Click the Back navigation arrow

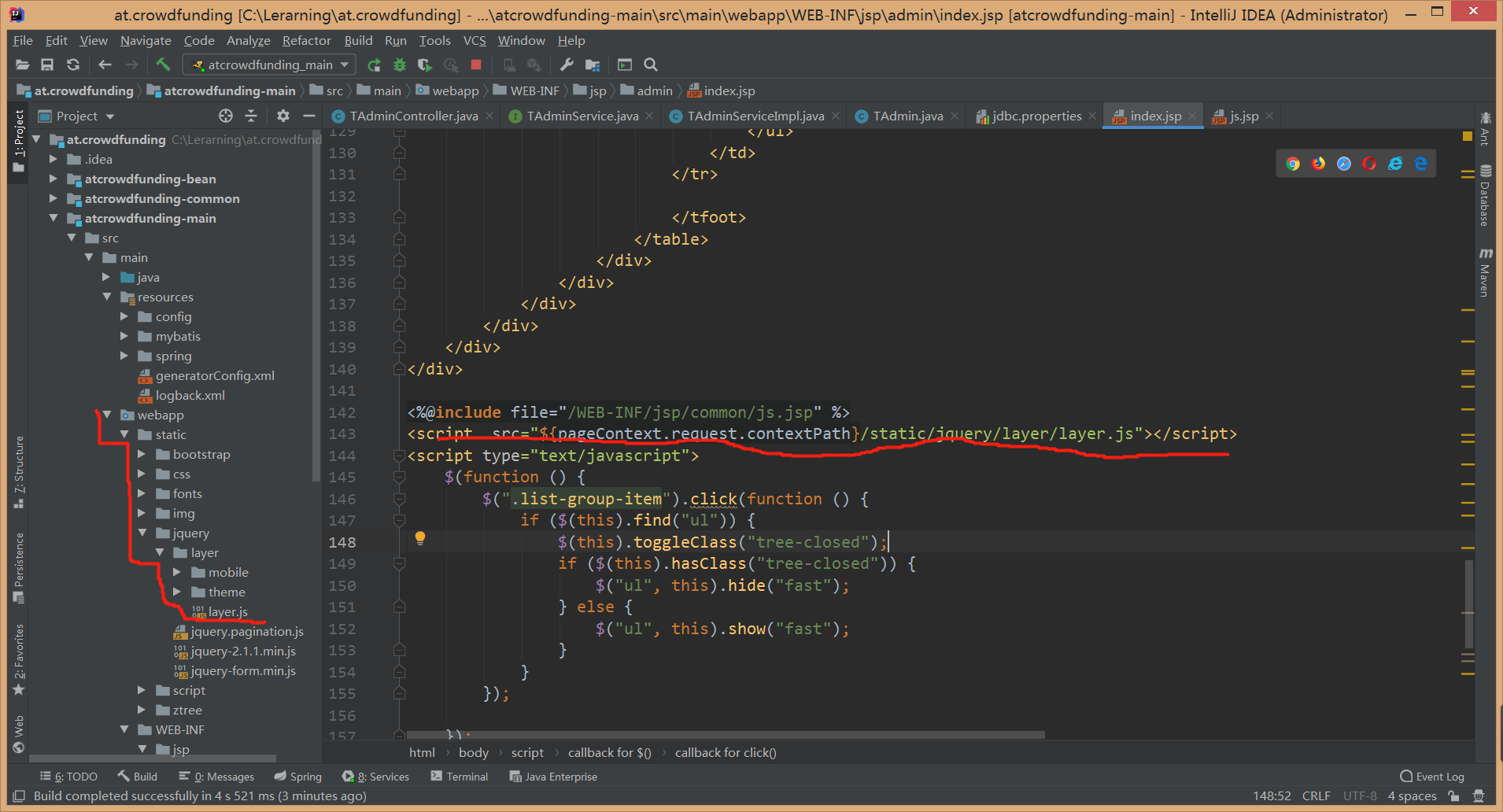pyautogui.click(x=105, y=65)
